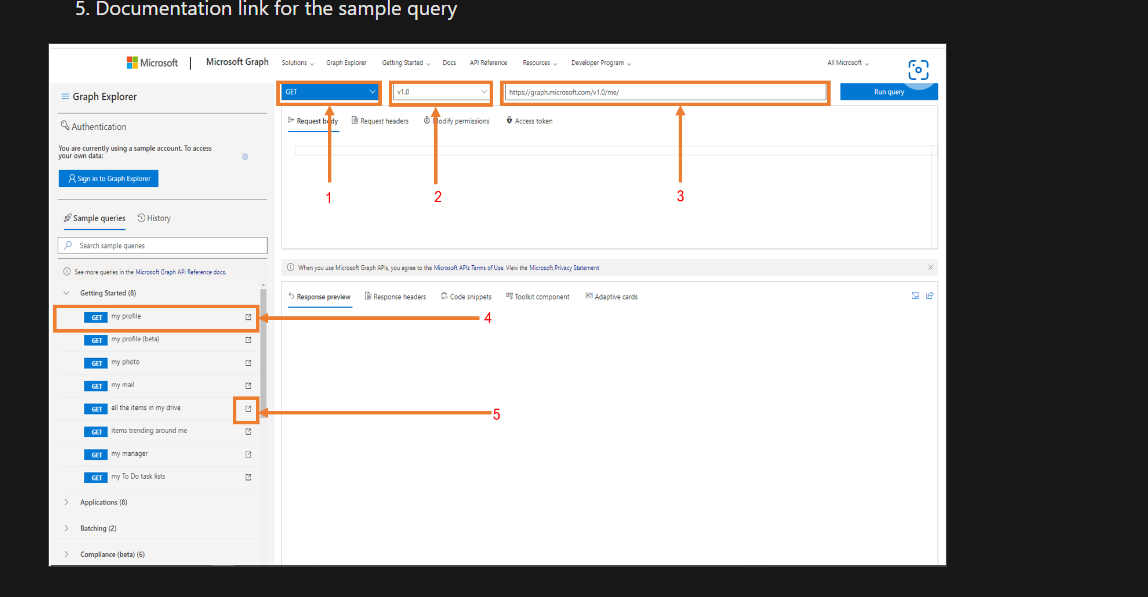
Task: Select the my profile (beta) sample query
Action: [158, 340]
